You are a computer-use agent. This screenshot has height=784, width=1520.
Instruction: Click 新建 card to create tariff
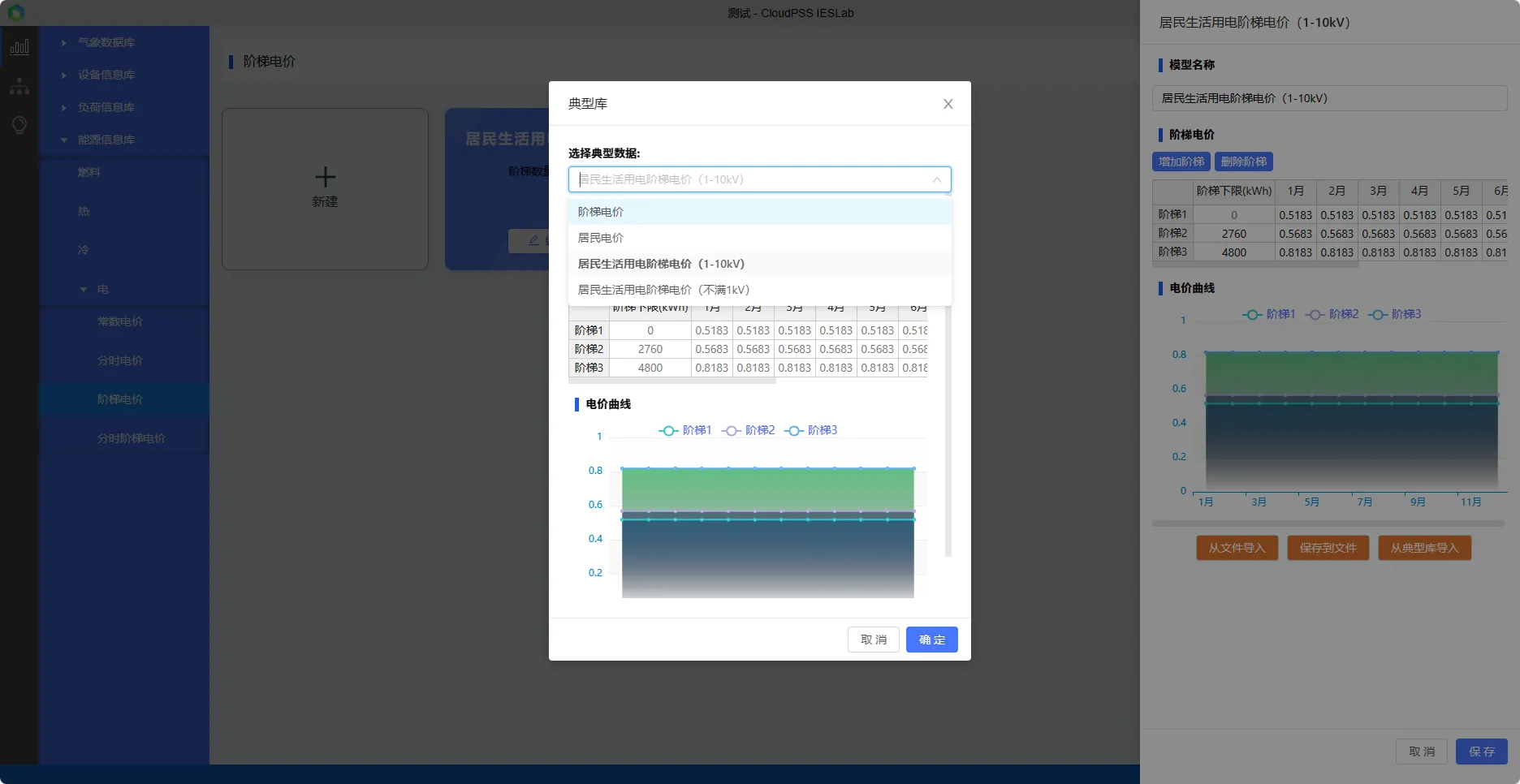(325, 189)
